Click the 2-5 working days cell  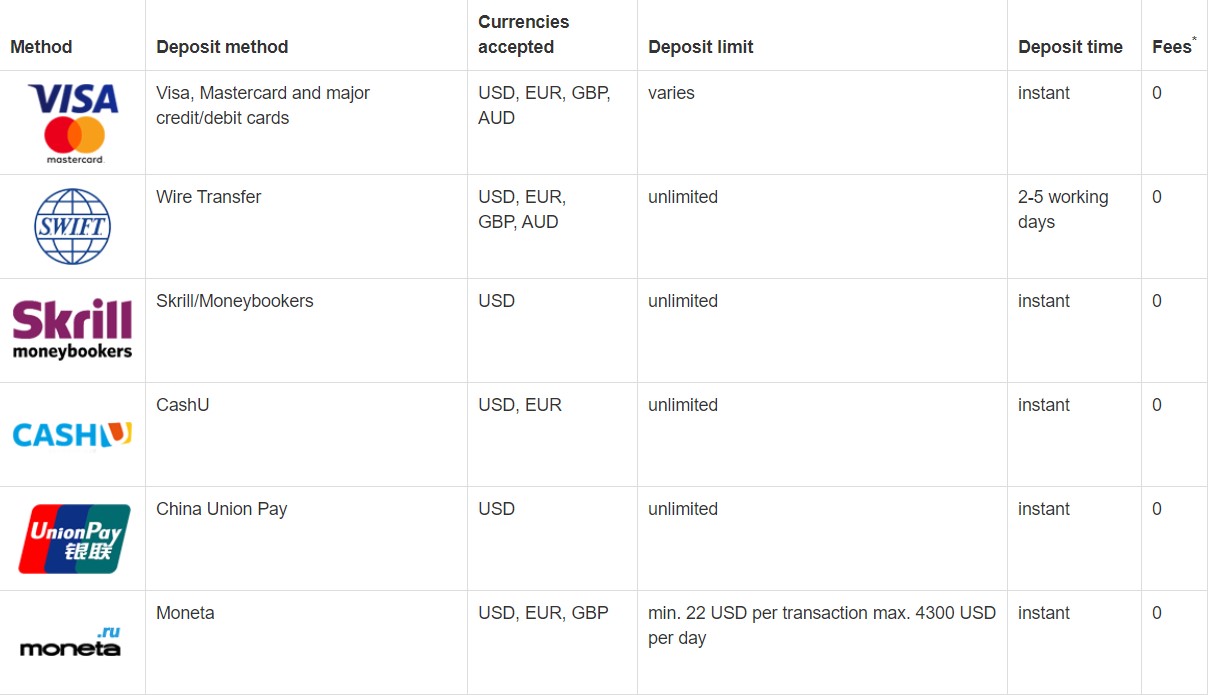point(1063,209)
